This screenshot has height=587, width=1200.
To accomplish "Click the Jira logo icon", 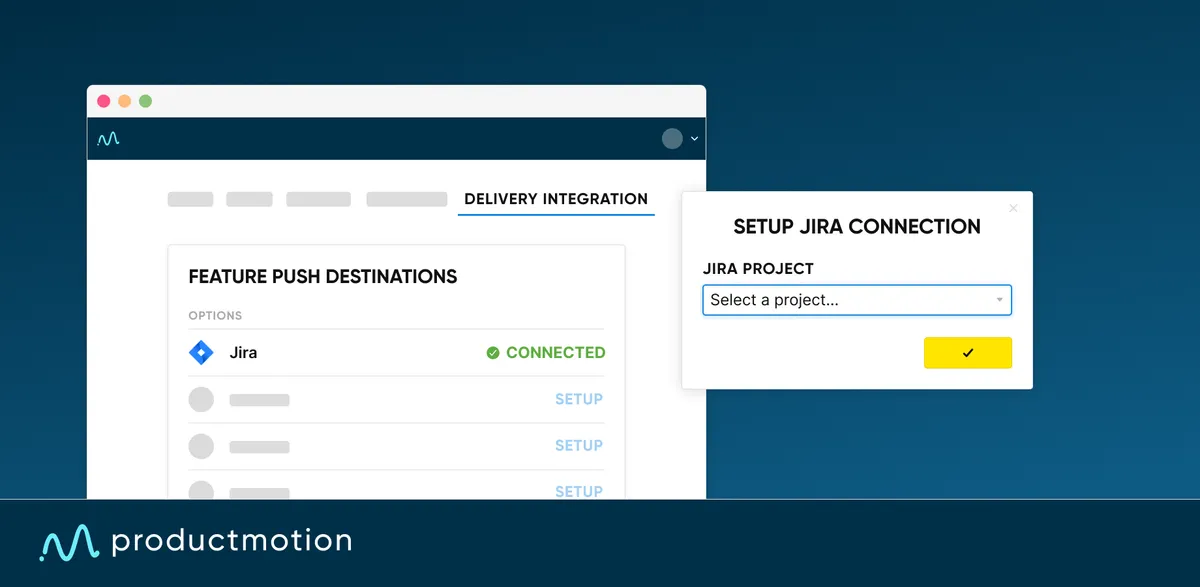I will pos(201,352).
